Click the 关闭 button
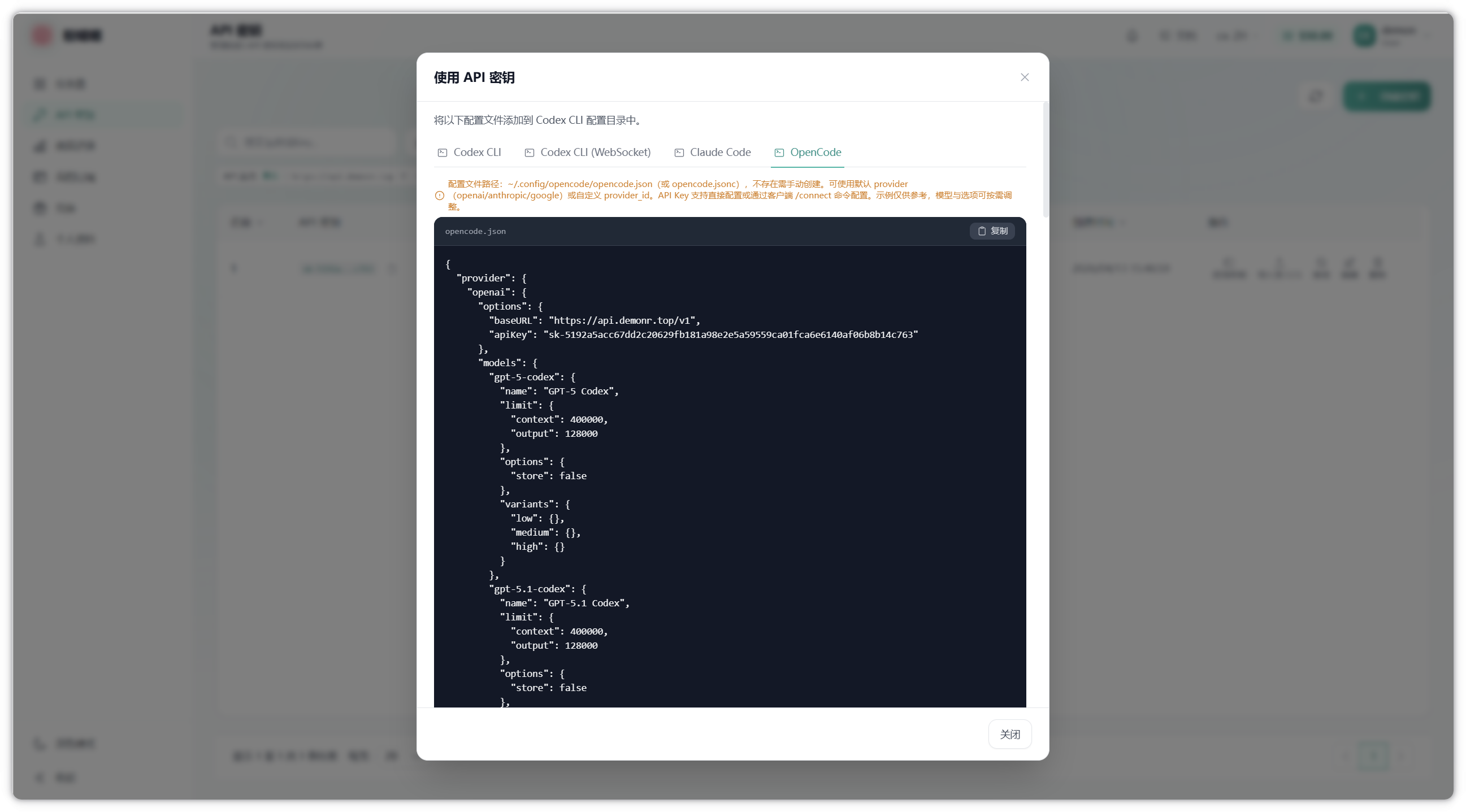This screenshot has width=1466, height=812. click(1009, 734)
